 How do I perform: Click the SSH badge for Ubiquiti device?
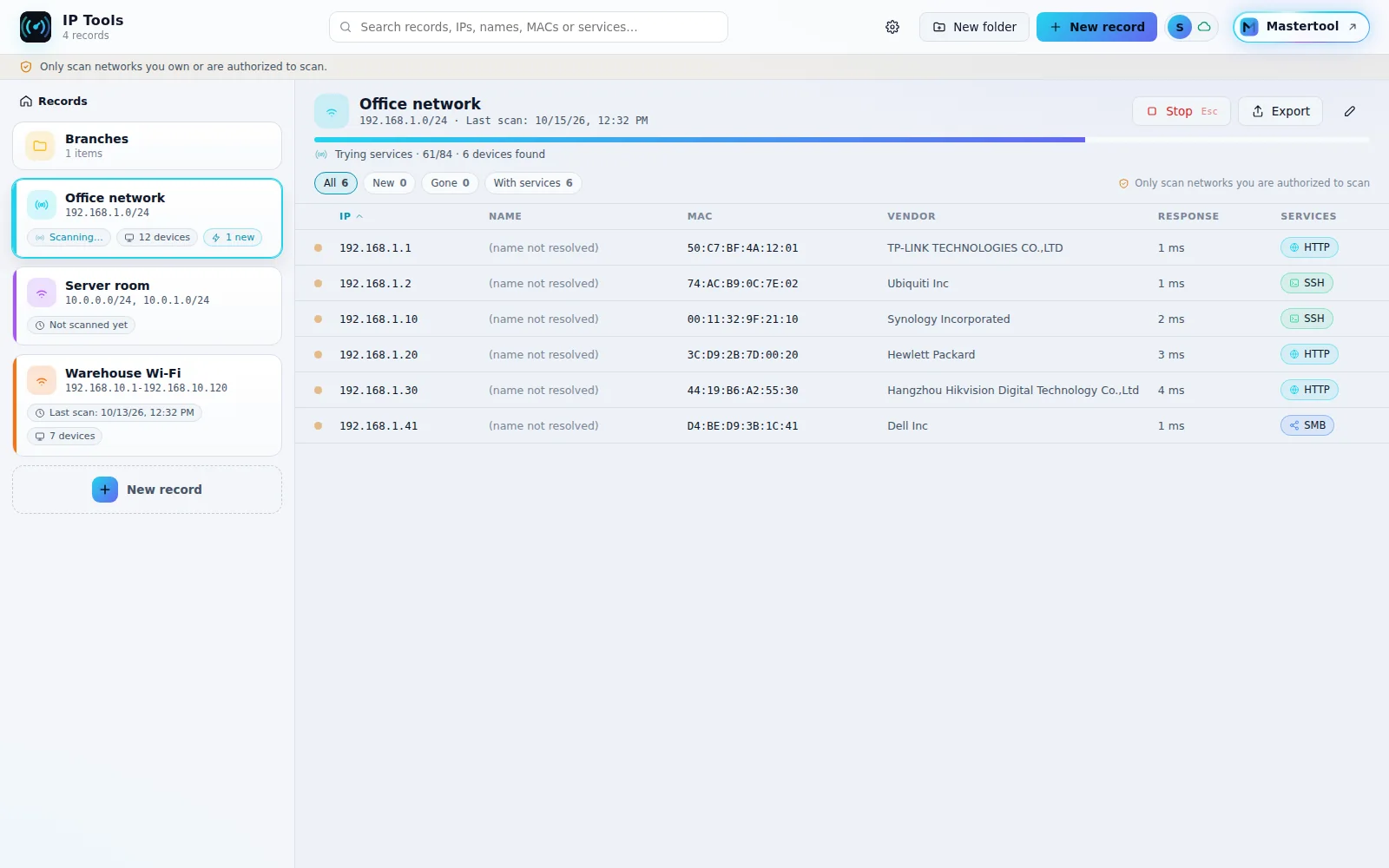1307,283
